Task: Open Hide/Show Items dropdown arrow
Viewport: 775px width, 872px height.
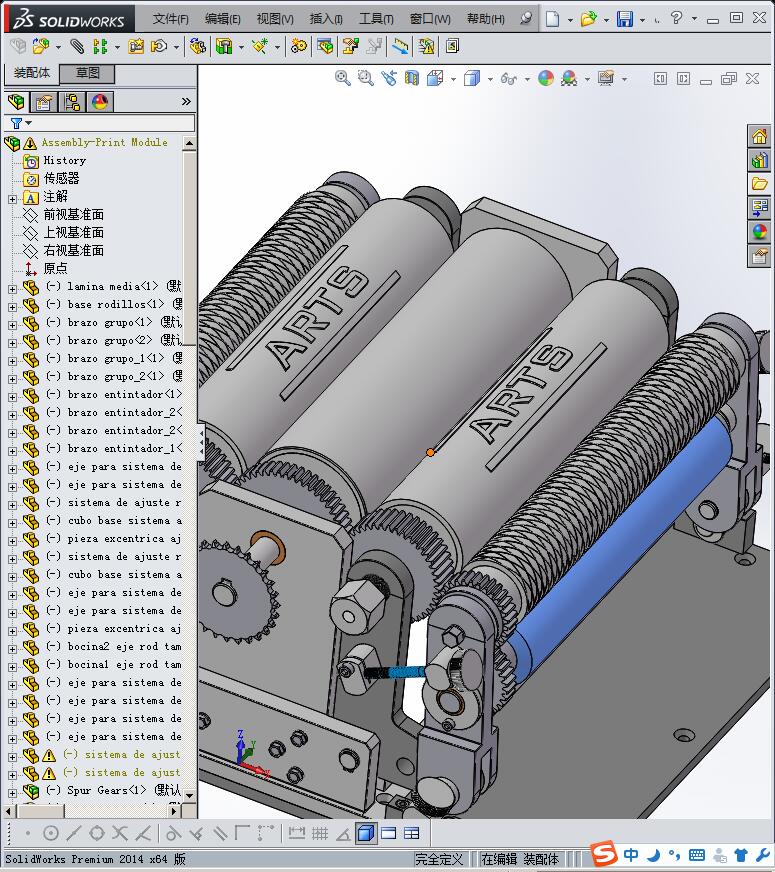Action: [x=527, y=79]
